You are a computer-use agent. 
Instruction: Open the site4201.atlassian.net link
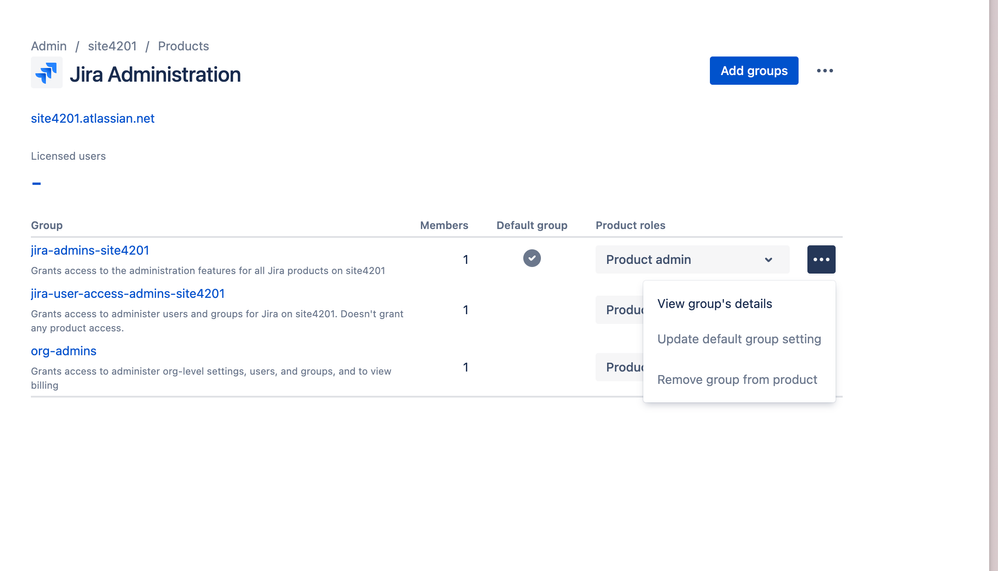tap(93, 118)
